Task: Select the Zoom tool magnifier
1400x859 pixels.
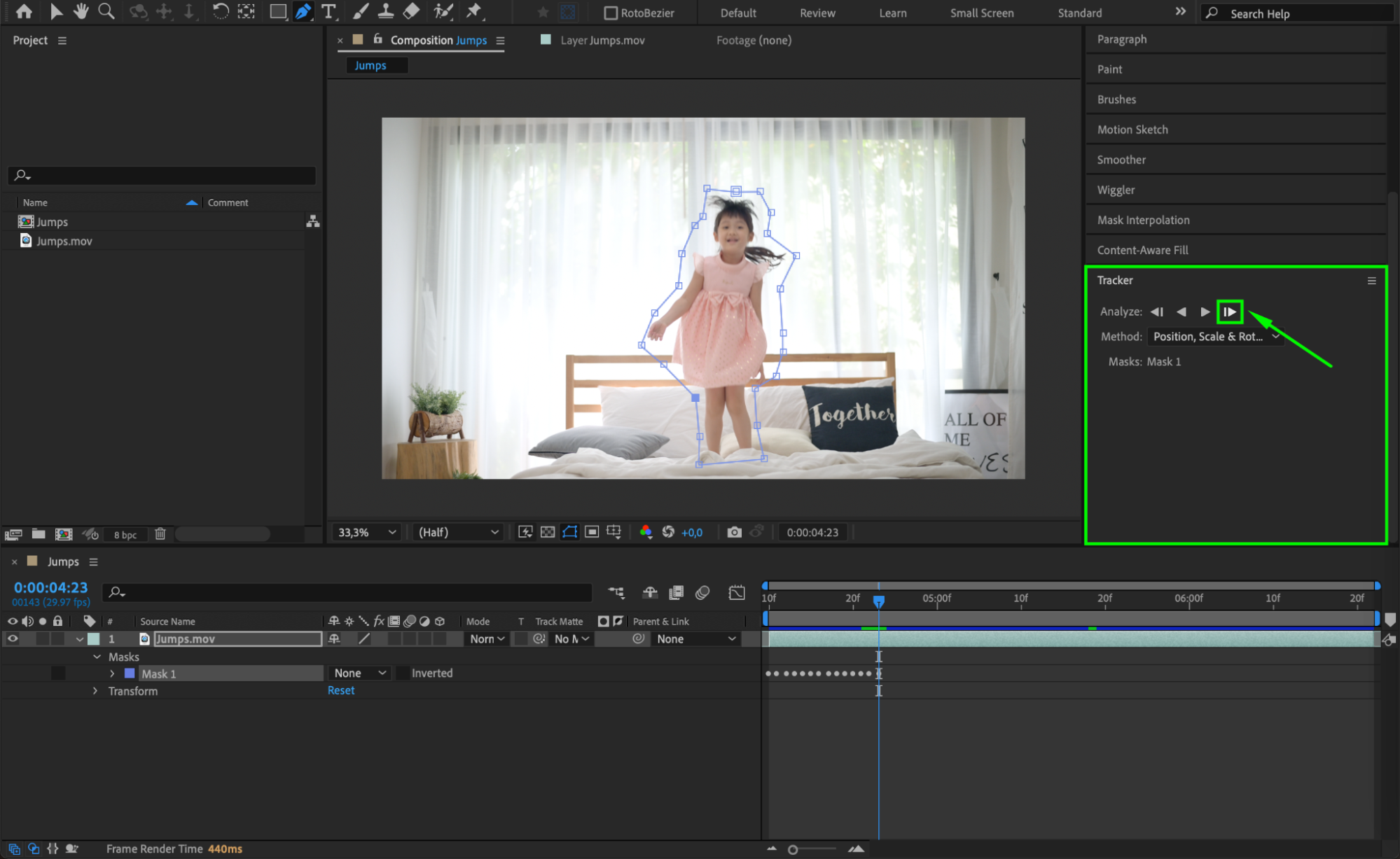Action: 106,11
